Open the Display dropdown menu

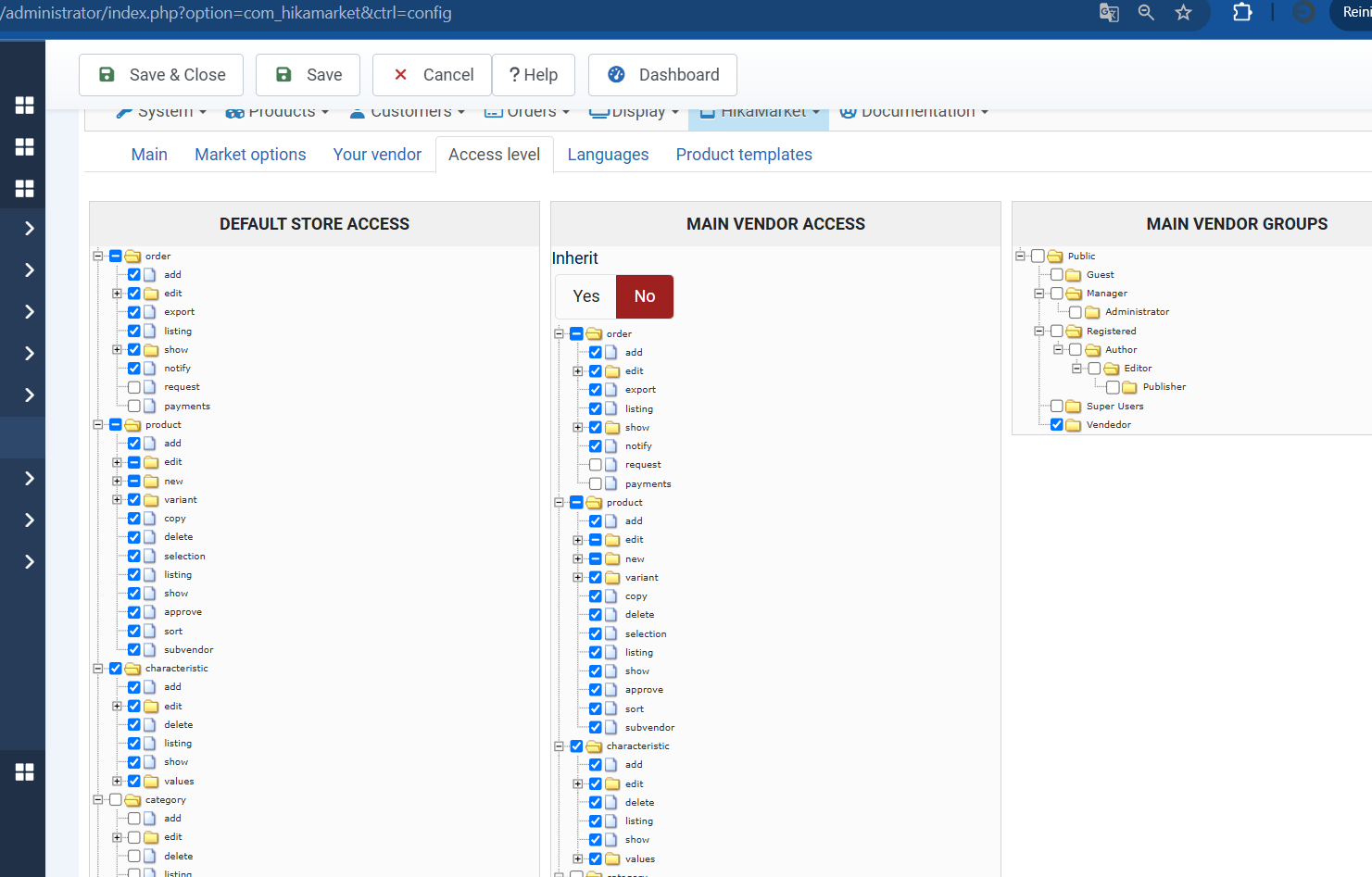635,112
